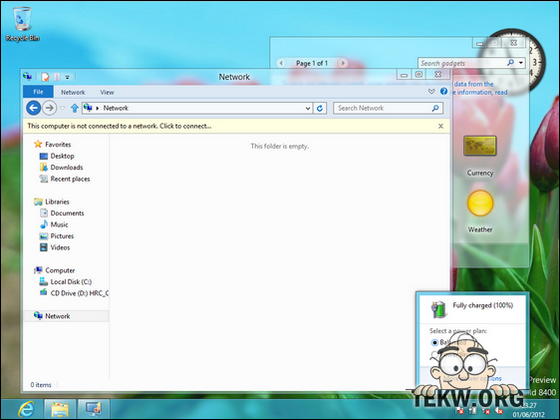
Task: Click the Fully charged (100%) text
Action: tap(483, 305)
